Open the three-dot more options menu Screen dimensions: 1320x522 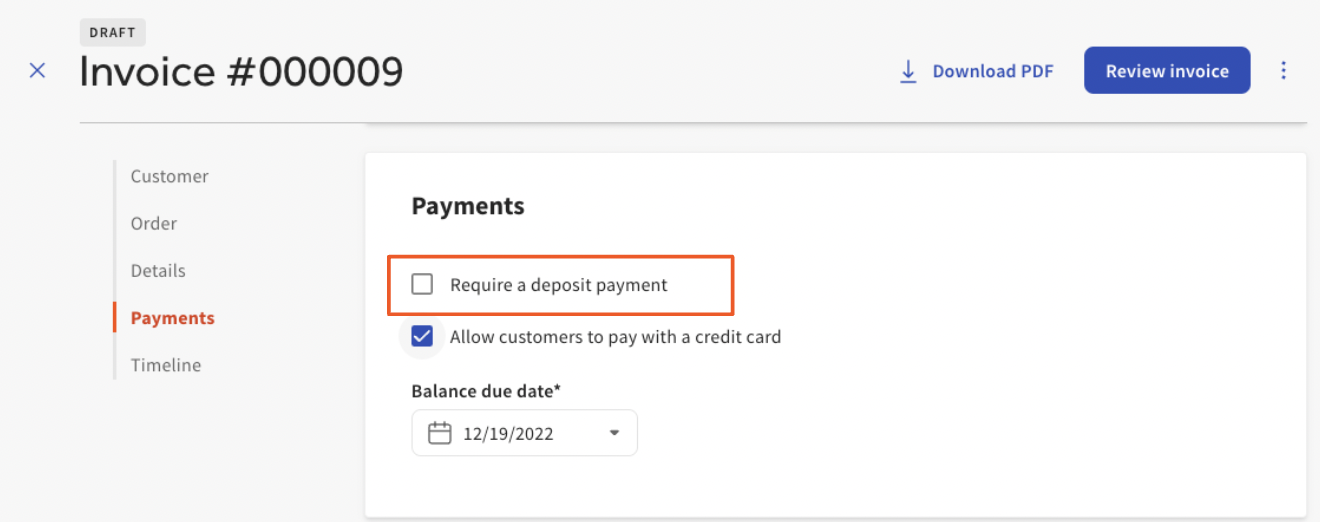point(1284,71)
